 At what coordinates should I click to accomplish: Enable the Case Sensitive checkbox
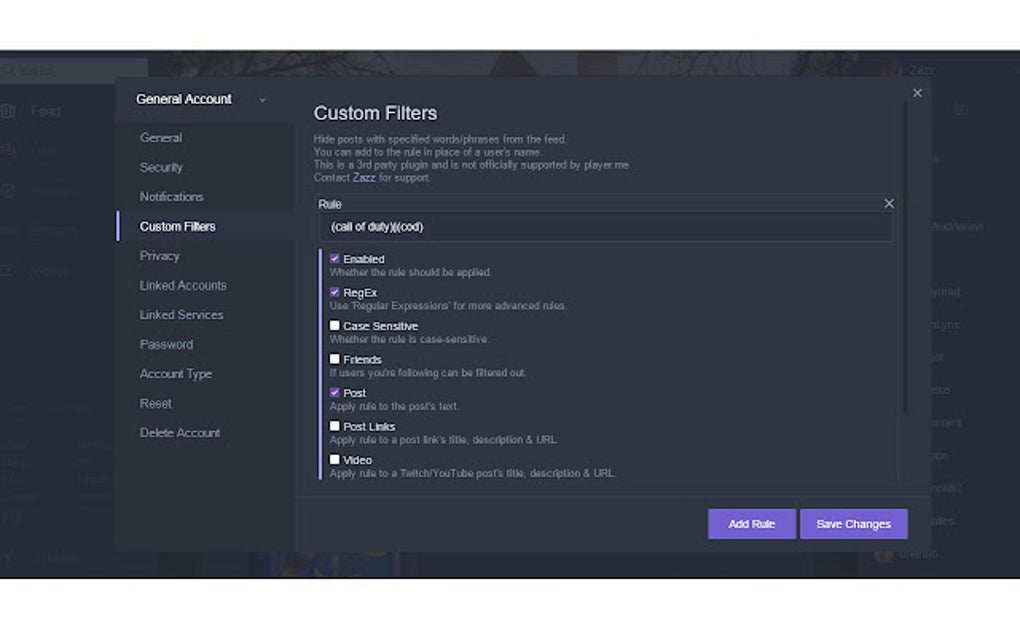(x=335, y=325)
